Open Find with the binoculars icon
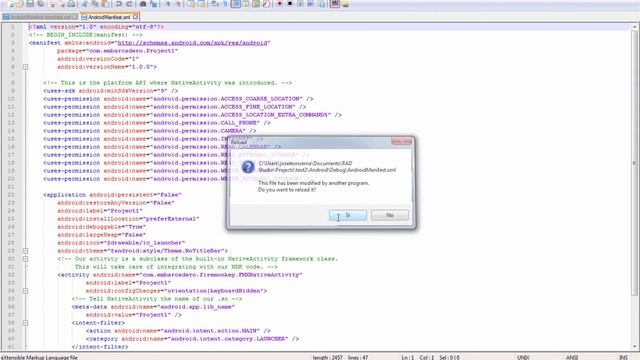This screenshot has width=640, height=360. (x=143, y=4)
